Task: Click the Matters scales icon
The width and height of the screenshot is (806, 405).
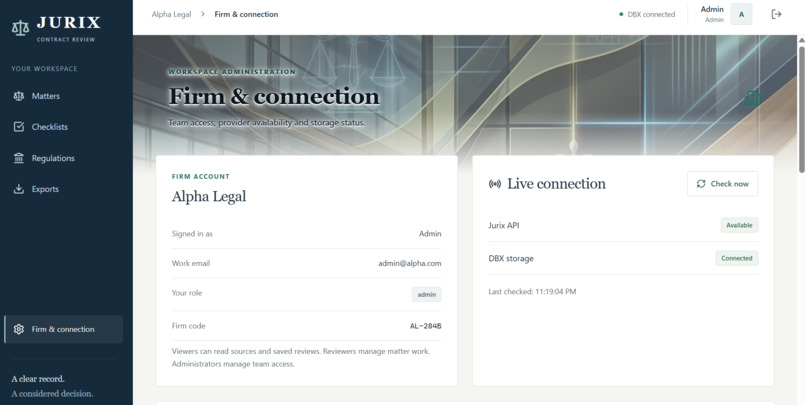Action: pyautogui.click(x=19, y=96)
